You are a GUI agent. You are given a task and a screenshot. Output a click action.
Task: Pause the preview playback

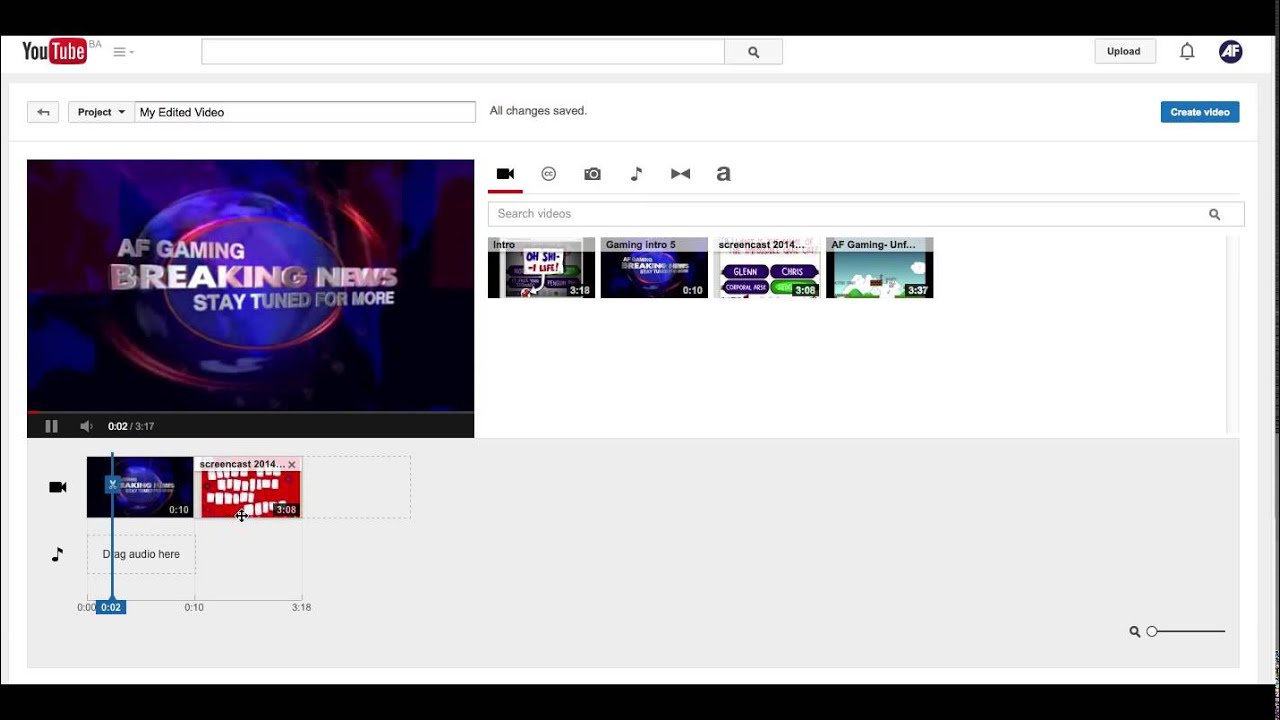click(51, 426)
